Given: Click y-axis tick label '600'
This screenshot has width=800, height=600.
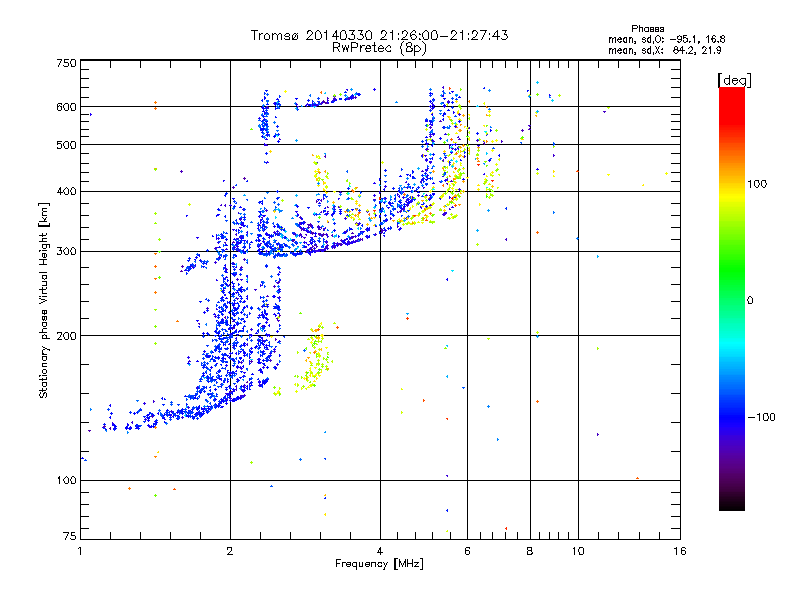Looking at the screenshot, I should (66, 107).
